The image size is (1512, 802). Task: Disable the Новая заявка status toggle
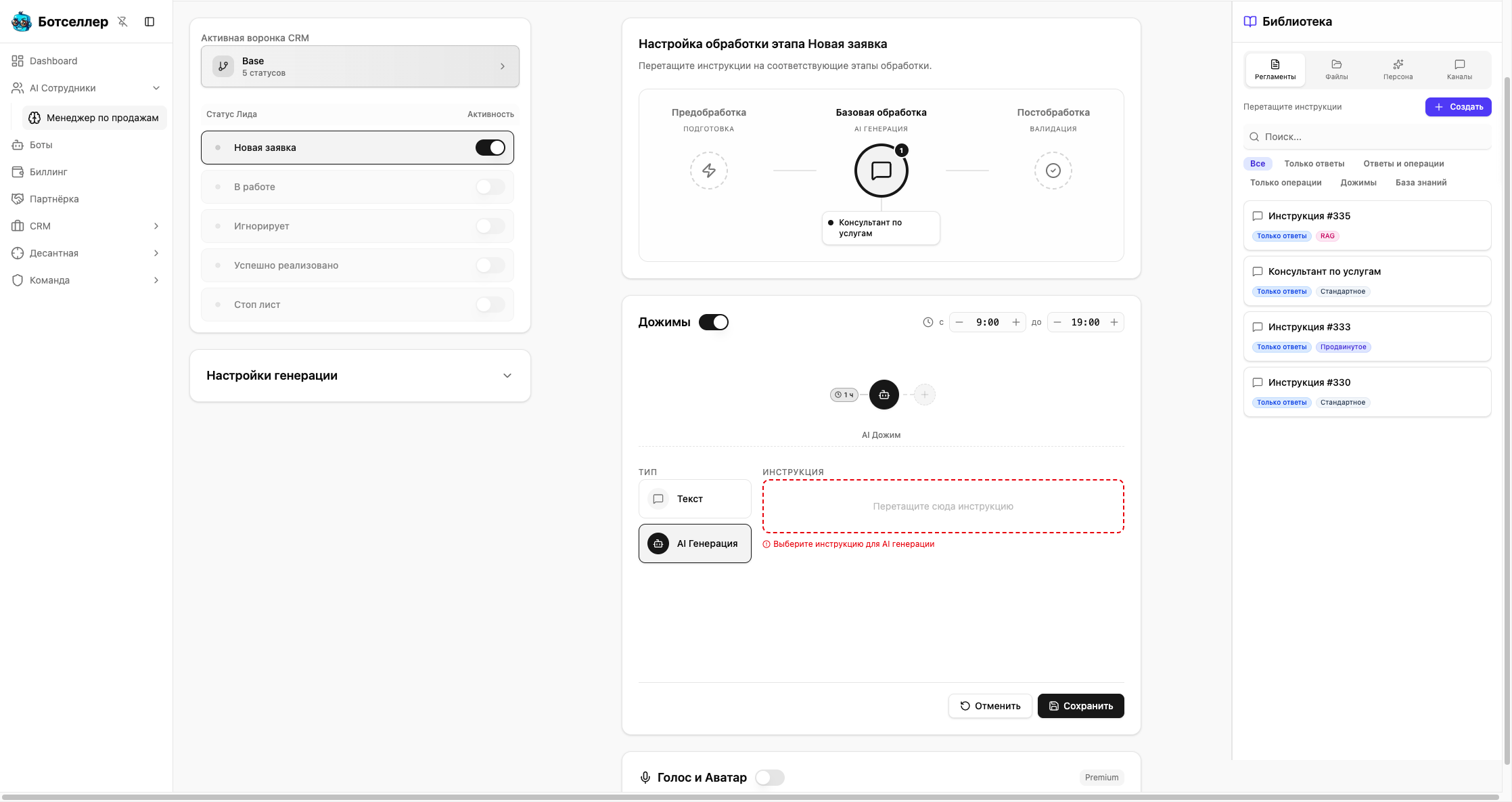pyautogui.click(x=490, y=148)
